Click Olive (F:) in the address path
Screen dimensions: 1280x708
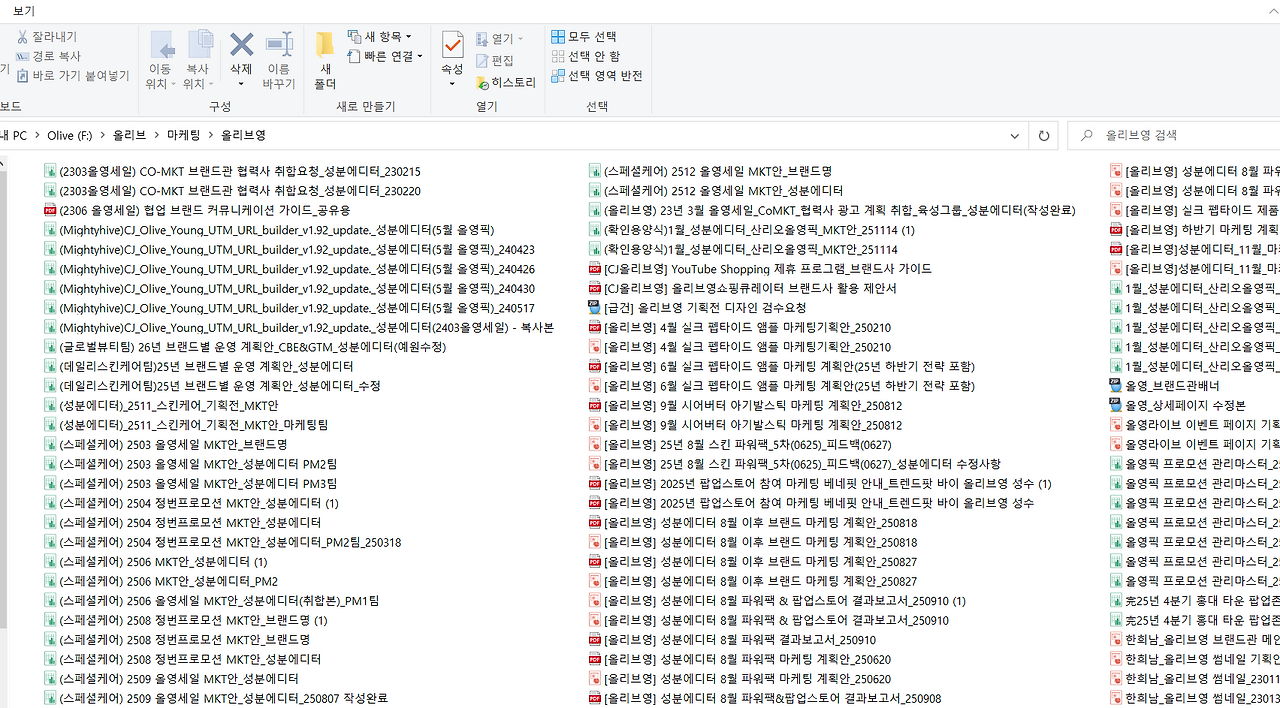point(69,135)
